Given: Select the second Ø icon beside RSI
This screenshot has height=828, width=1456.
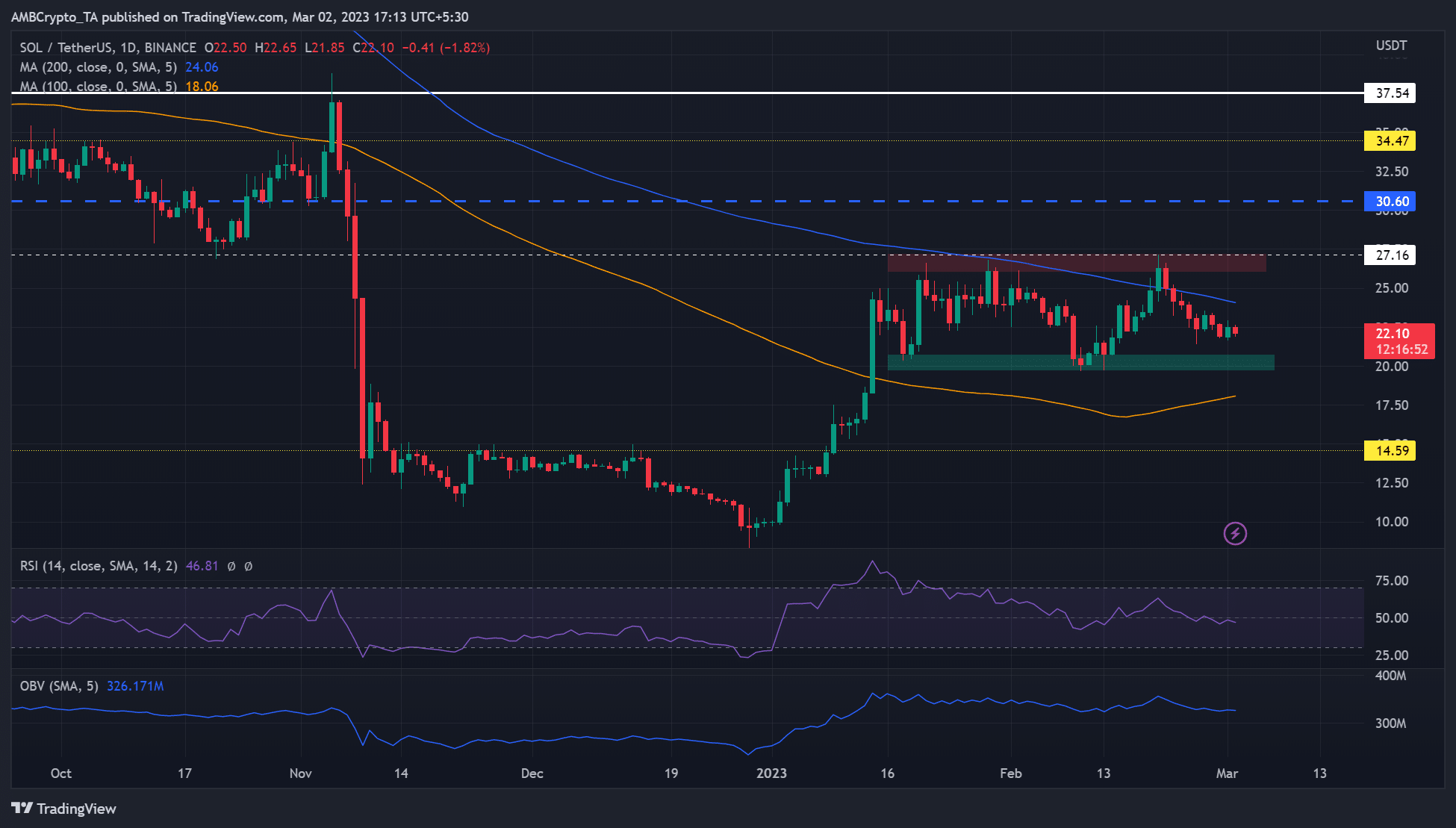Looking at the screenshot, I should (x=249, y=567).
